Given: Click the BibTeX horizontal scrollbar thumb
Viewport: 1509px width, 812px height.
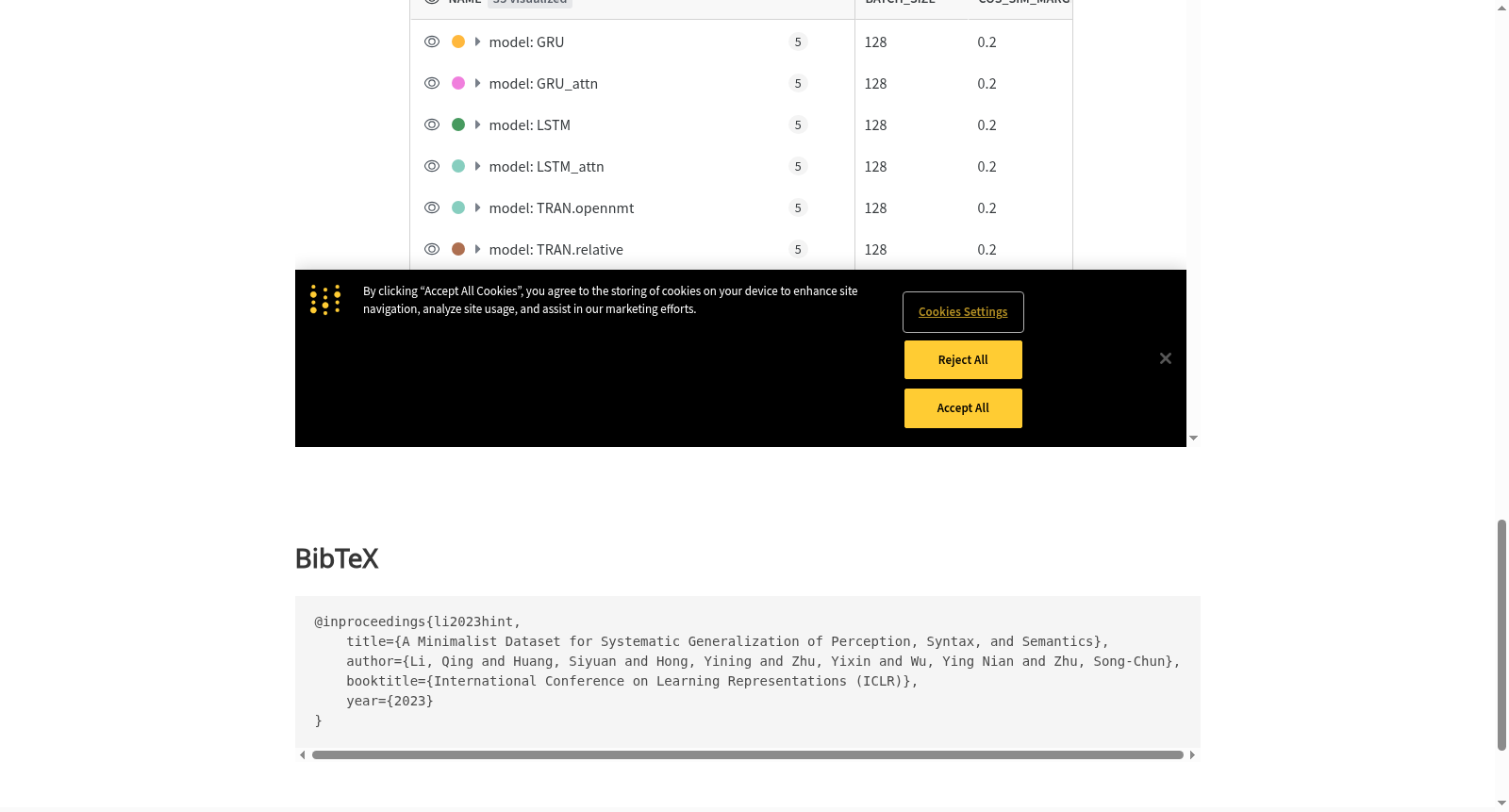Looking at the screenshot, I should point(747,754).
